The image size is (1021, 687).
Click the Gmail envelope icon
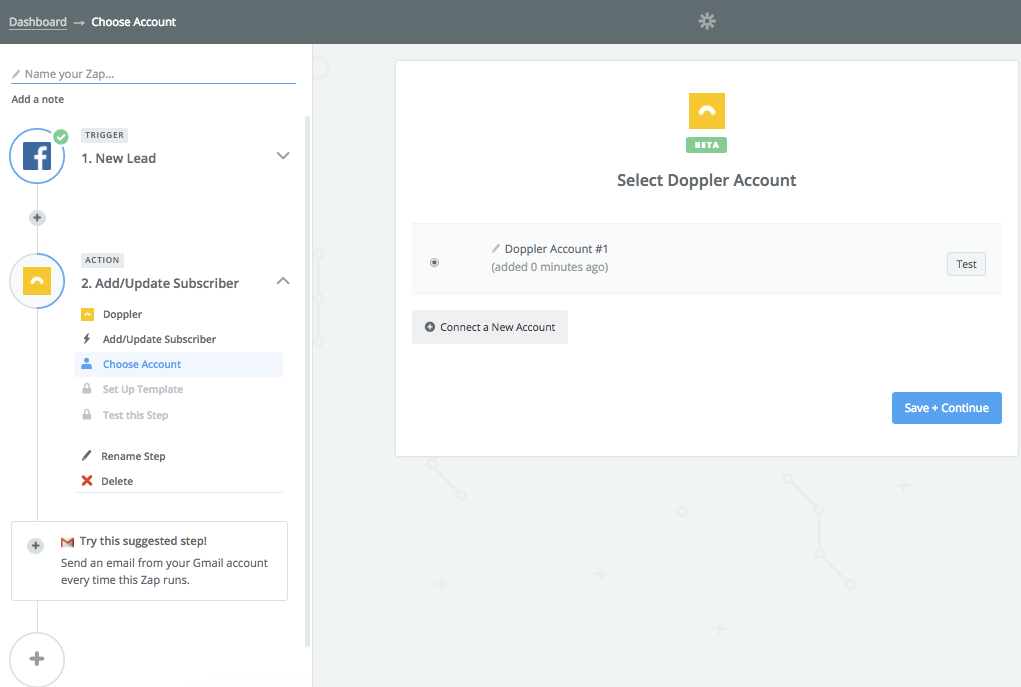(67, 542)
